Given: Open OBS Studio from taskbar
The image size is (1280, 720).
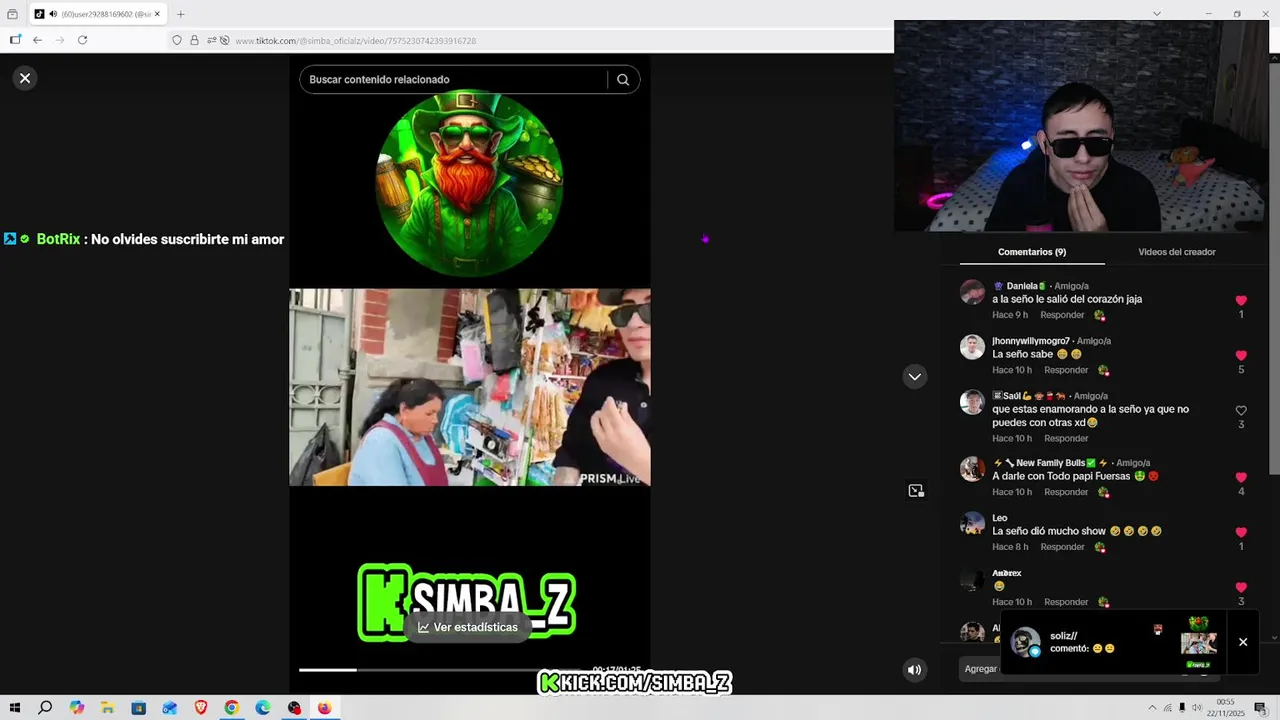Looking at the screenshot, I should point(294,708).
